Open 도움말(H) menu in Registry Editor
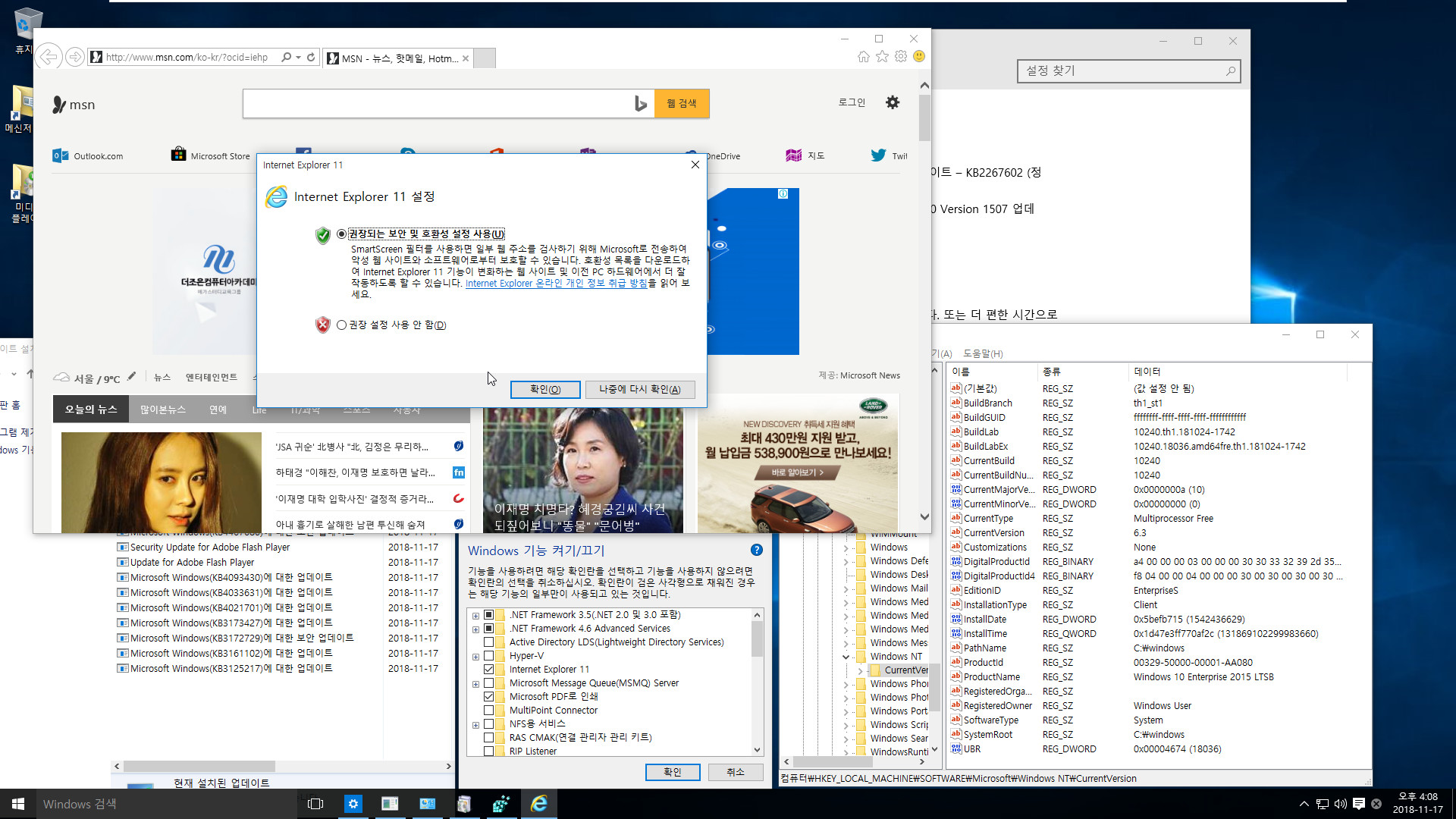1456x819 pixels. coord(983,354)
